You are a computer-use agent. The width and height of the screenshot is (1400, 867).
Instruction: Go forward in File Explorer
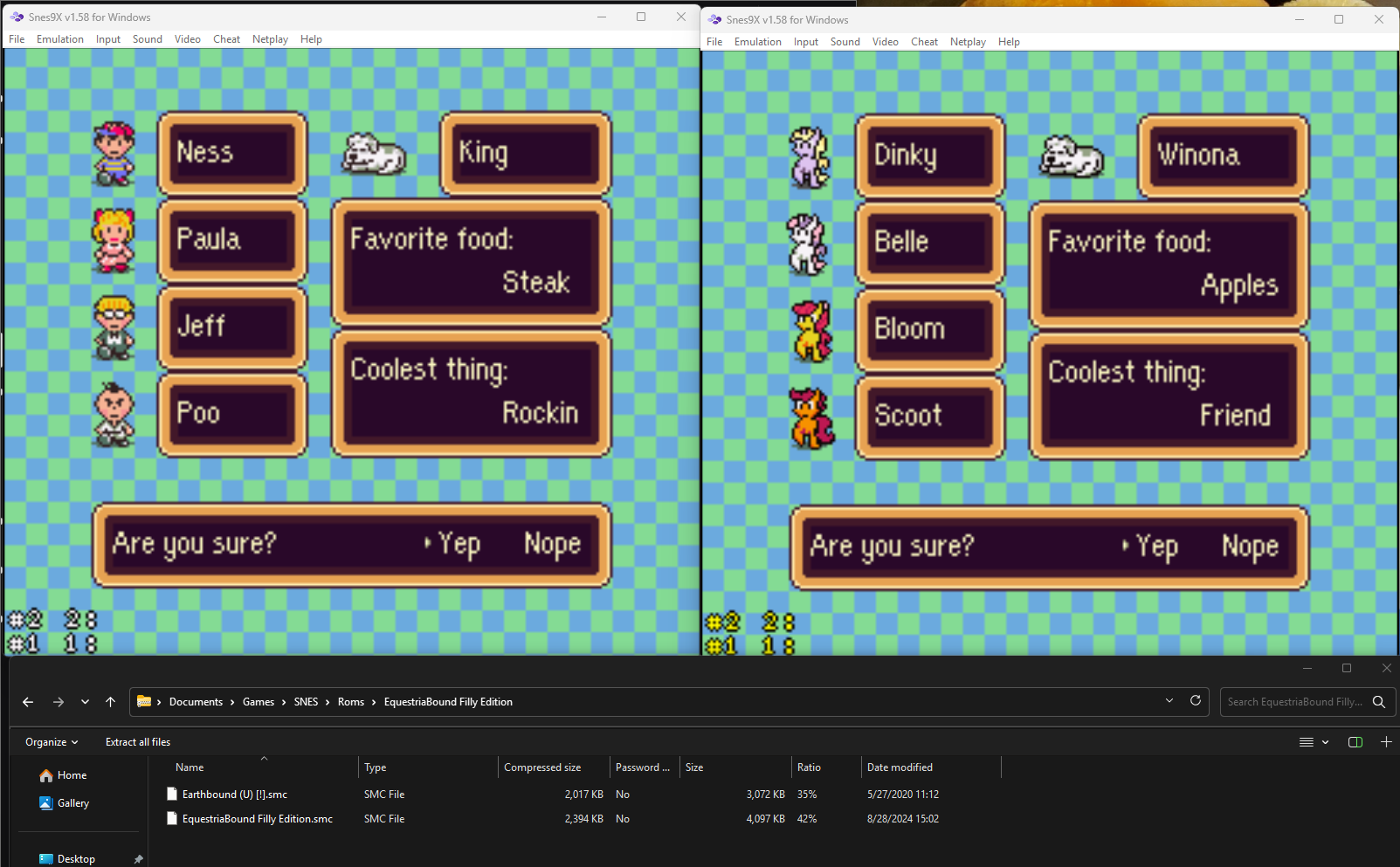(x=59, y=702)
